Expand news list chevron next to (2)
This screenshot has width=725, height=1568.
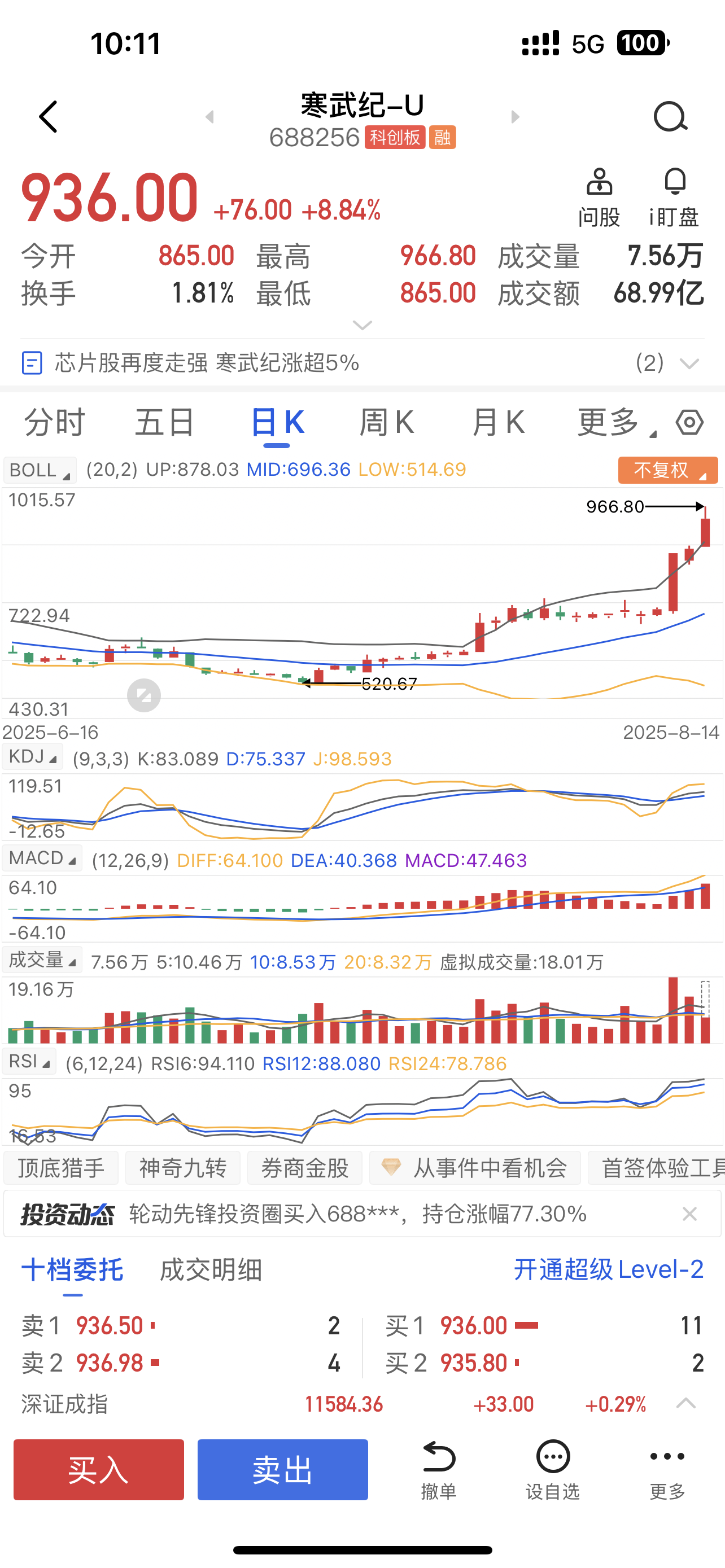coord(689,364)
